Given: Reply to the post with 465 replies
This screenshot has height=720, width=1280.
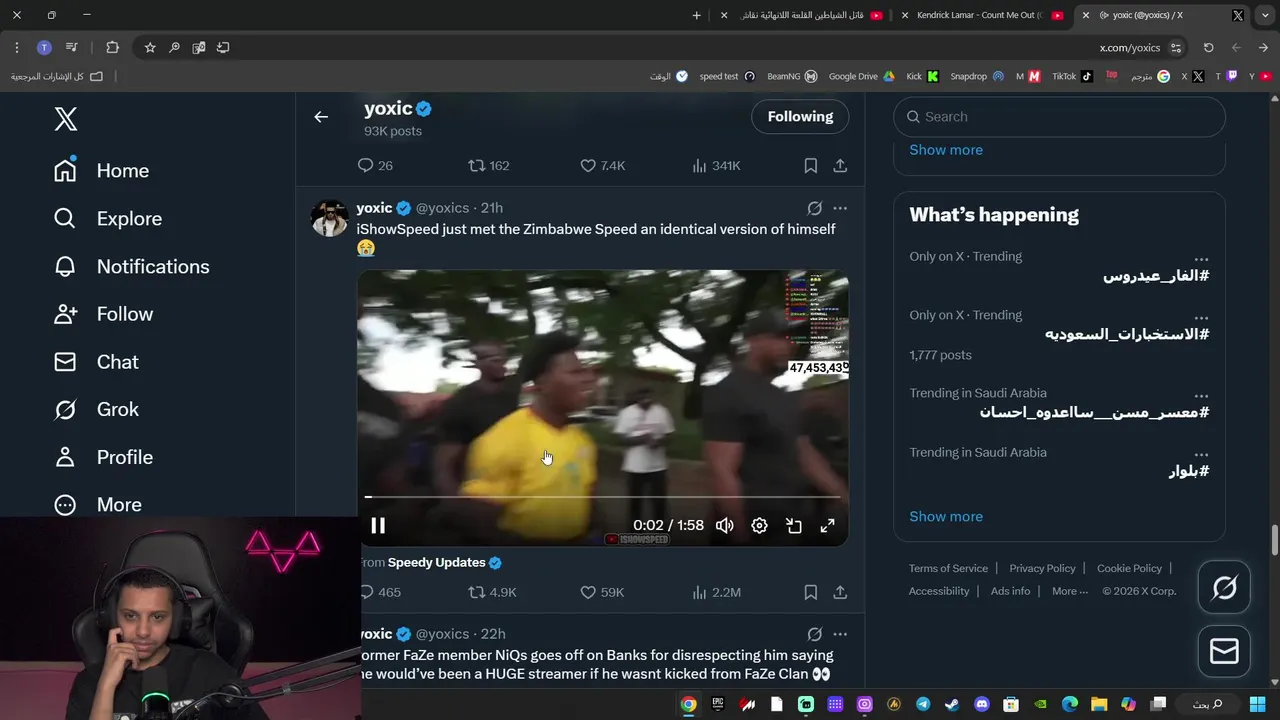Looking at the screenshot, I should 379,593.
